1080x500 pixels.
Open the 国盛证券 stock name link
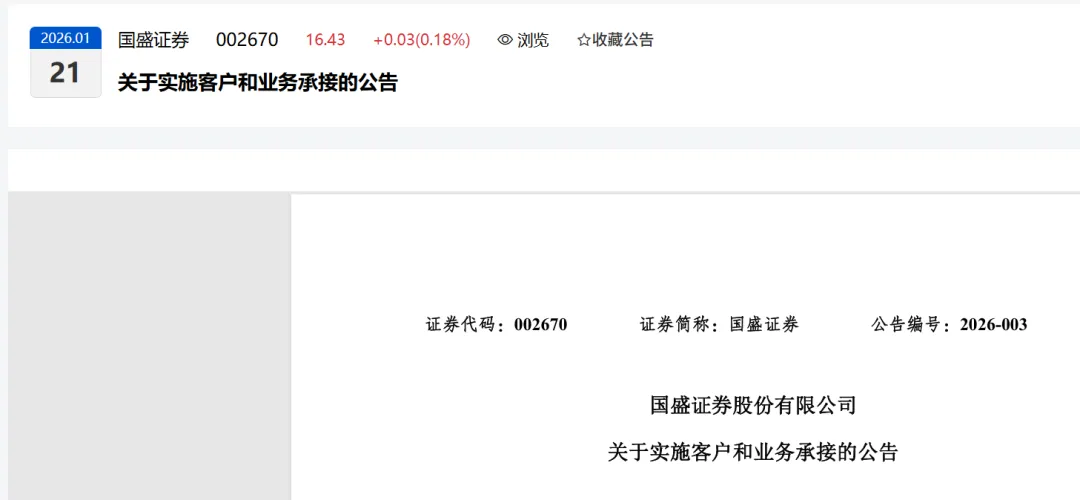(x=154, y=40)
